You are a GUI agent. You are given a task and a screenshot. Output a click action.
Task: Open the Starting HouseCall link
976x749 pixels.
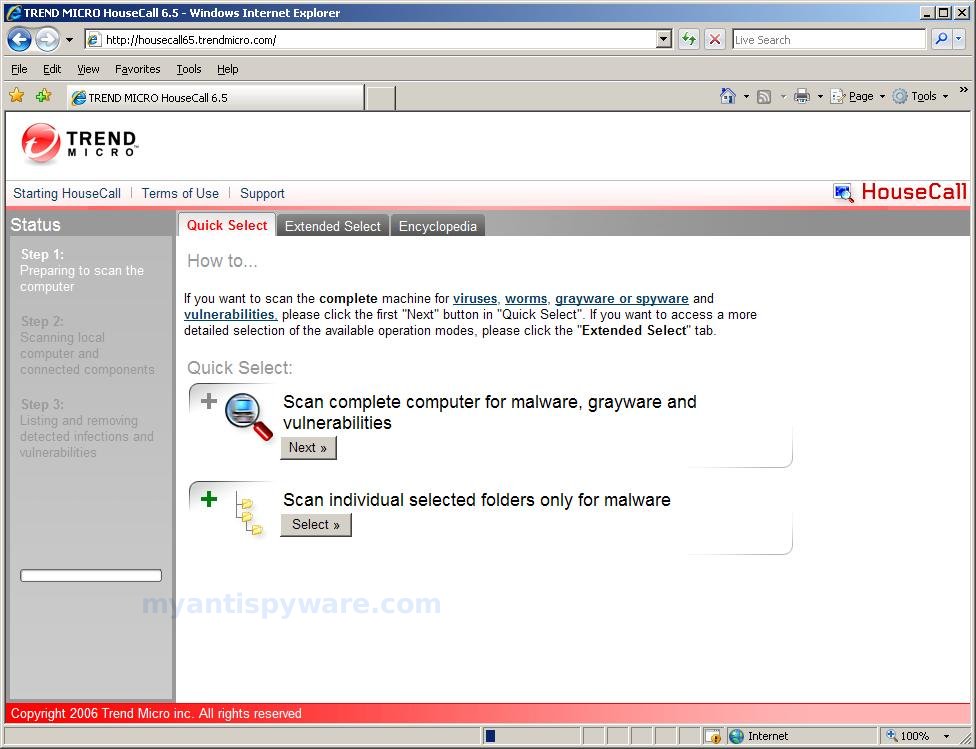pos(67,194)
